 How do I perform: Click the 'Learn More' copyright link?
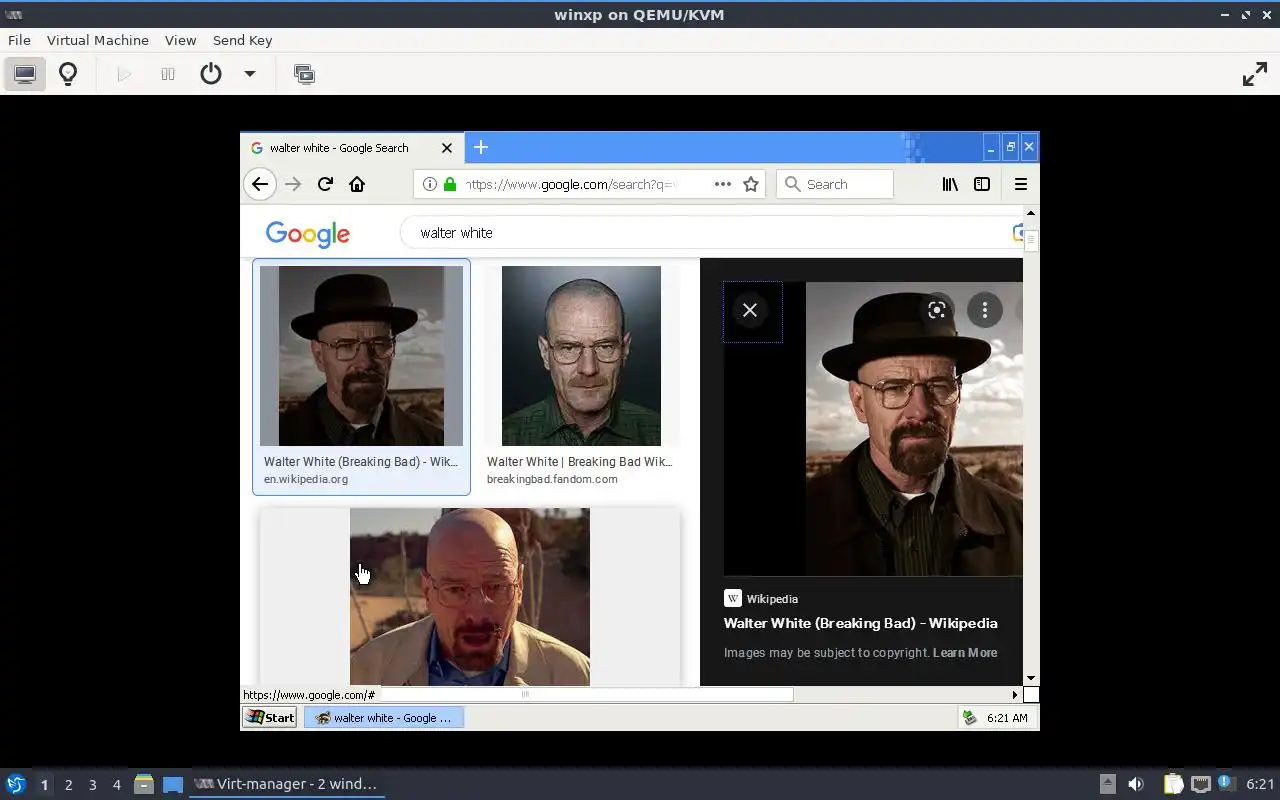point(965,653)
